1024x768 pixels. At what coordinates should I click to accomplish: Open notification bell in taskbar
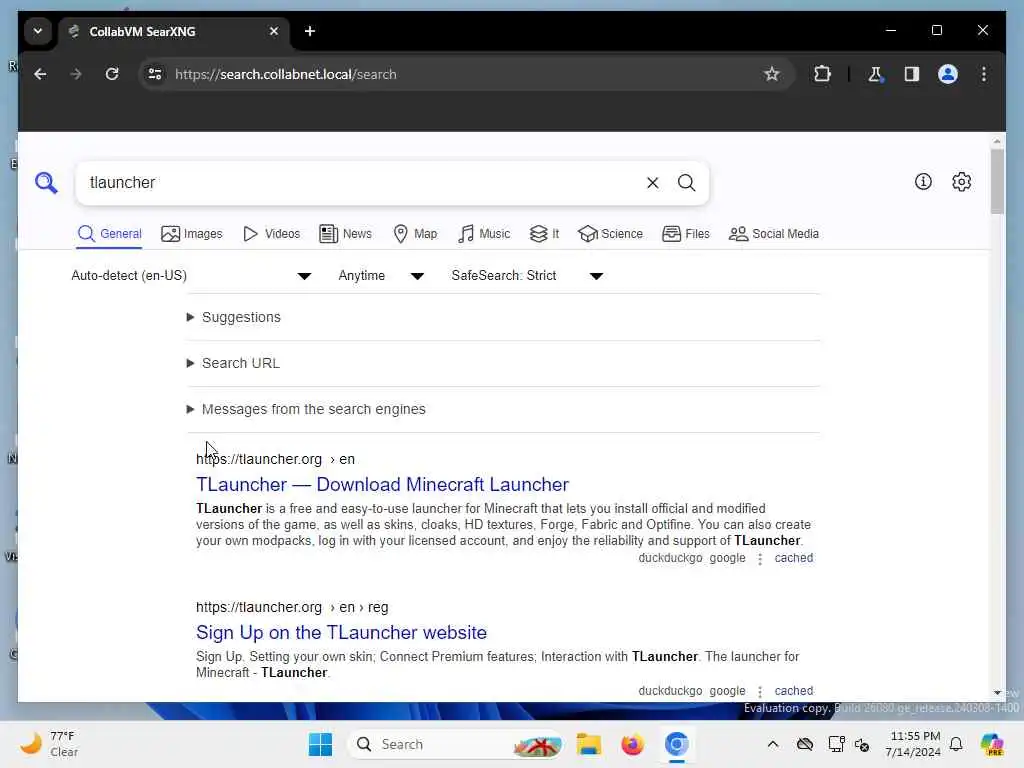pos(956,744)
